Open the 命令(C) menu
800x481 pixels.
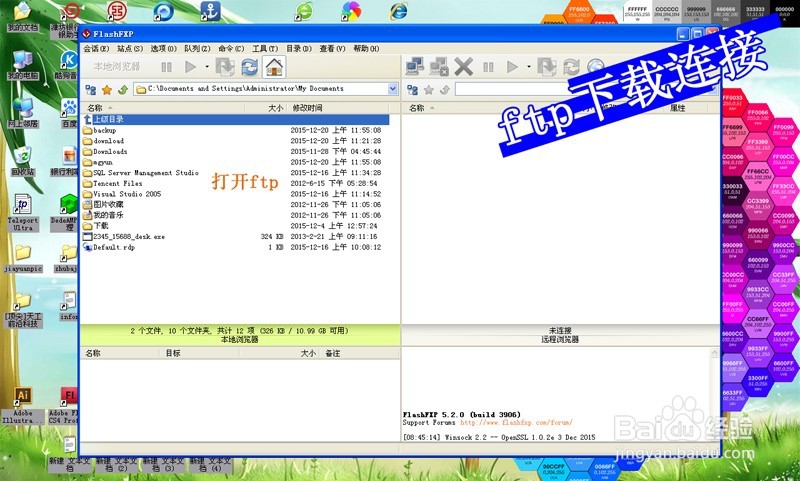point(231,48)
